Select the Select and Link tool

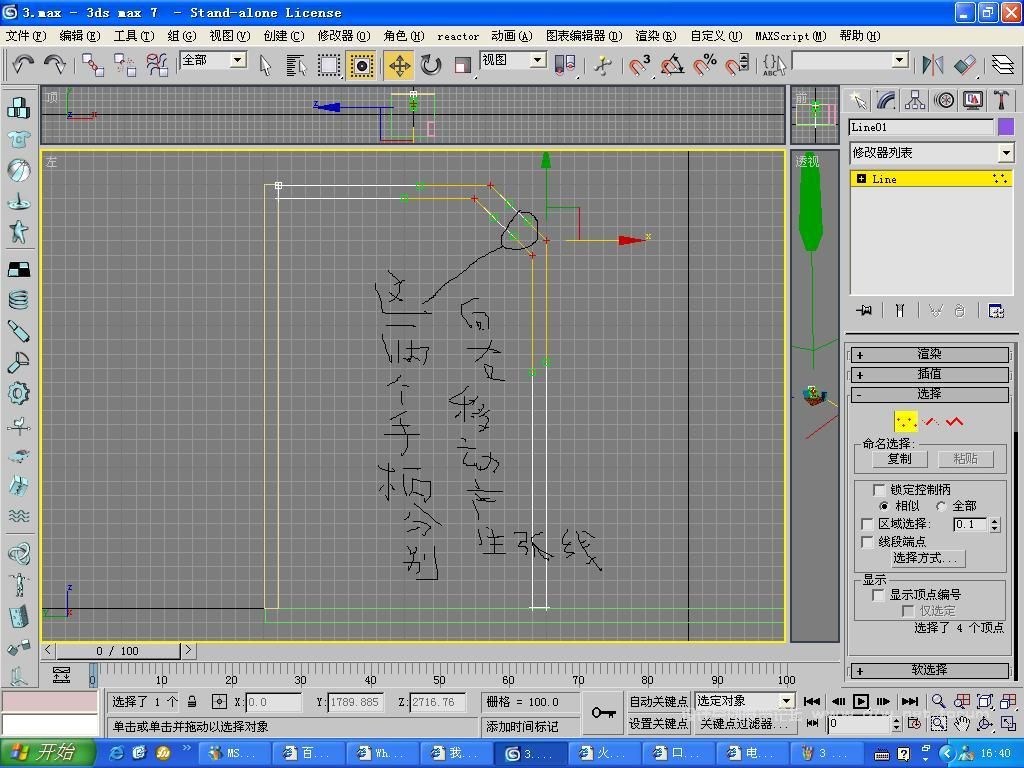93,65
